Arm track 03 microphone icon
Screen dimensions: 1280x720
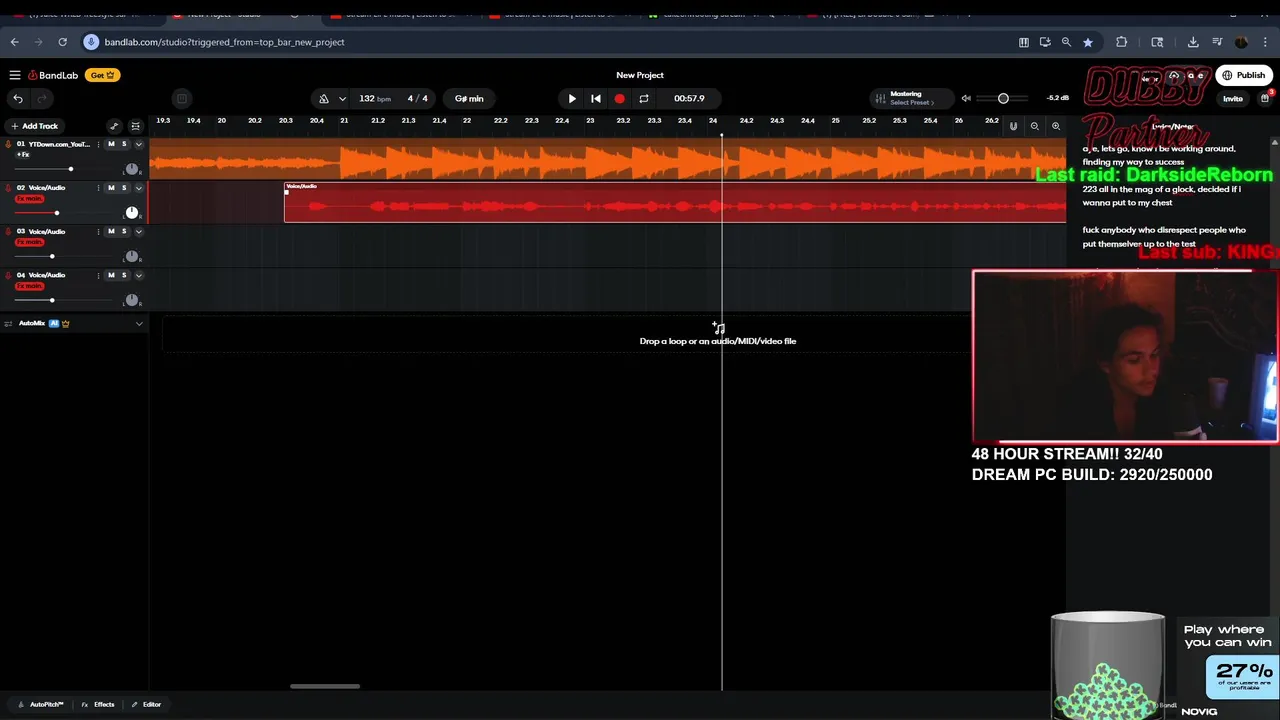[x=9, y=231]
